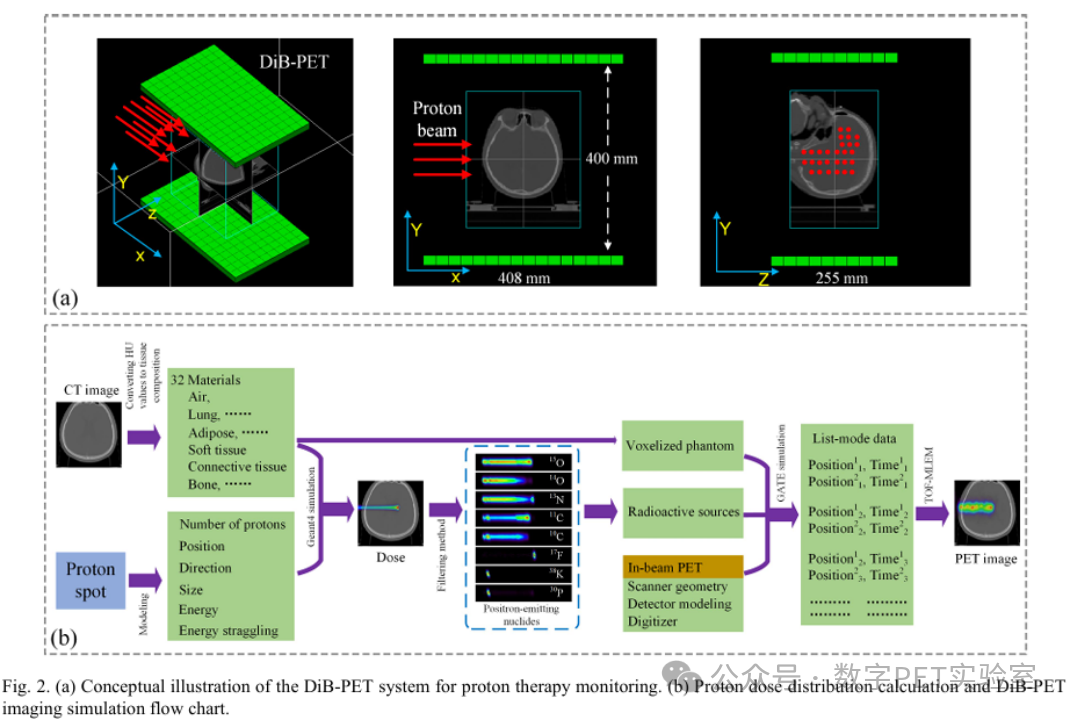
Task: Select the PET image thumbnail
Action: point(985,511)
